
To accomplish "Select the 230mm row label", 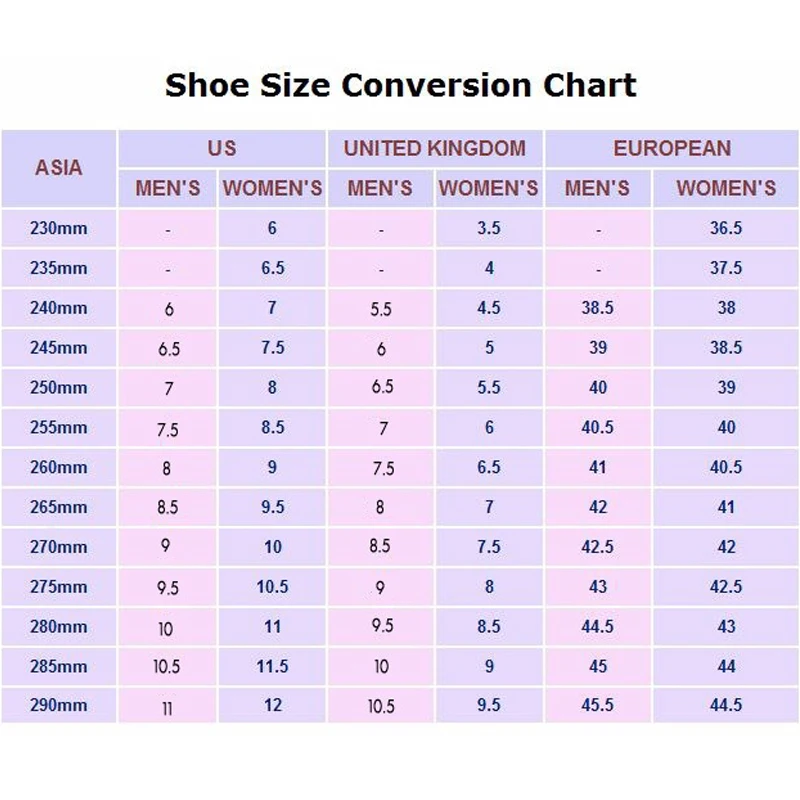I will pos(59,228).
